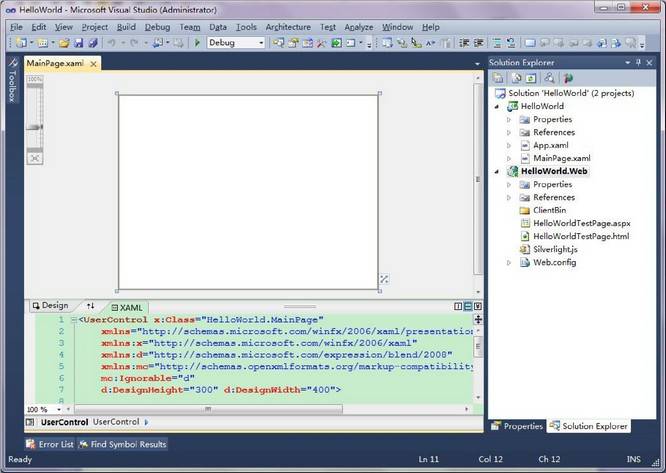Click the designer resize handle icon at canvas corner
Screen dimensions: 666x473
pos(384,279)
